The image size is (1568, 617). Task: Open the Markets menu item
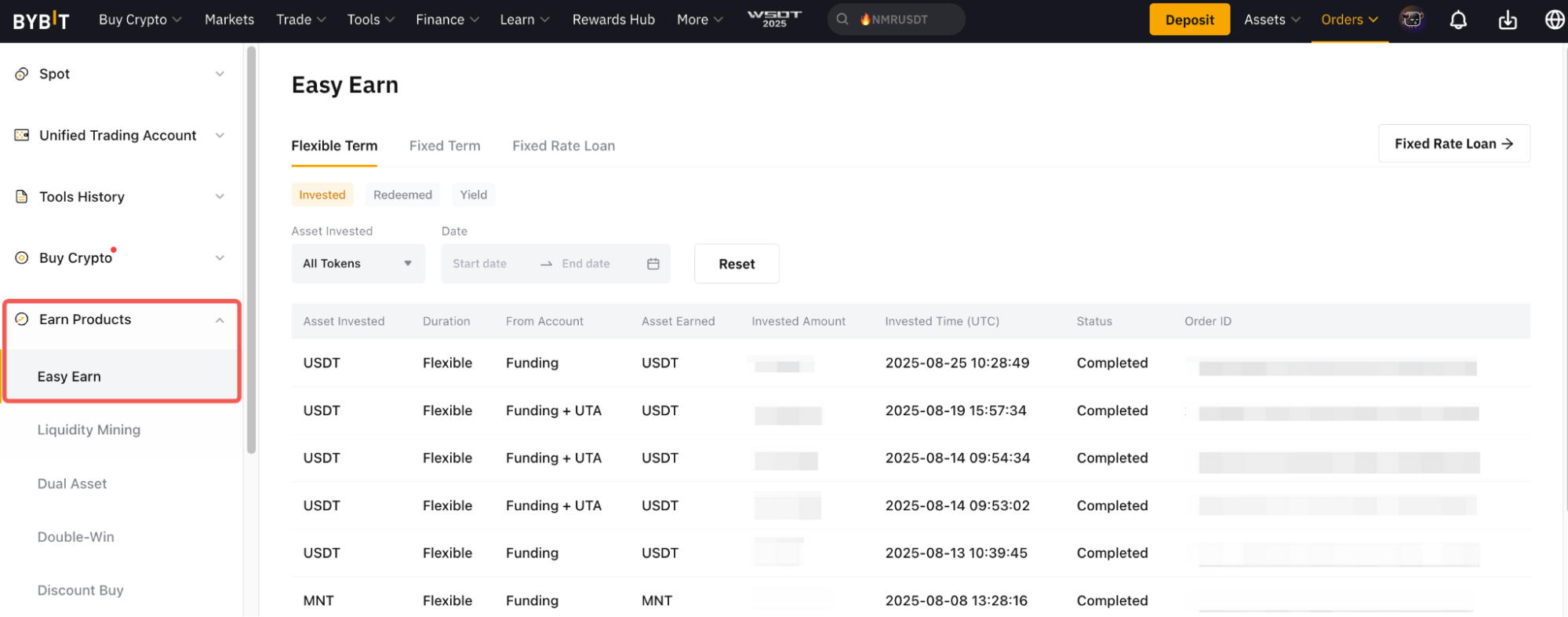[x=229, y=20]
